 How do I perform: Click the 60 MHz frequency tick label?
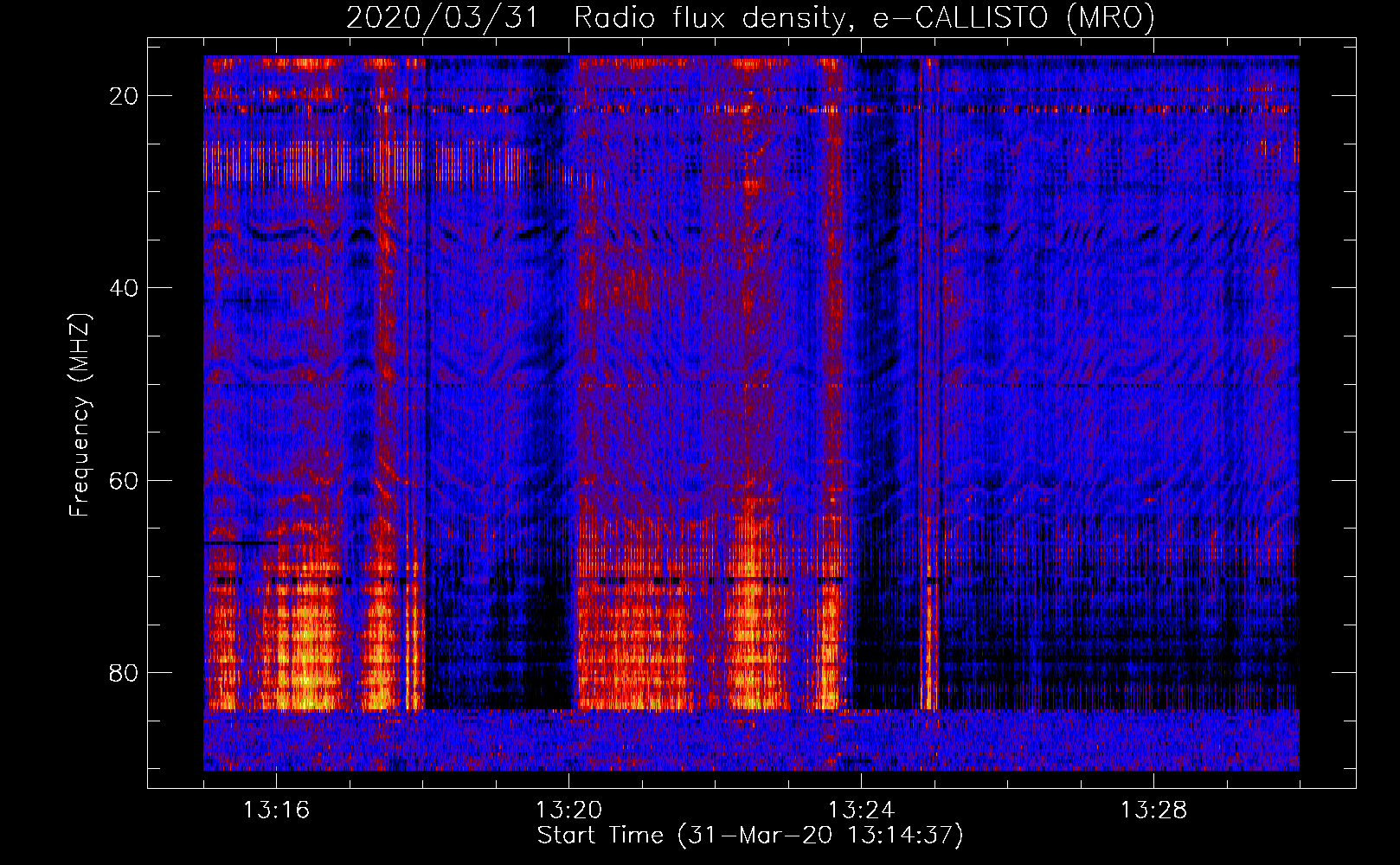click(124, 480)
